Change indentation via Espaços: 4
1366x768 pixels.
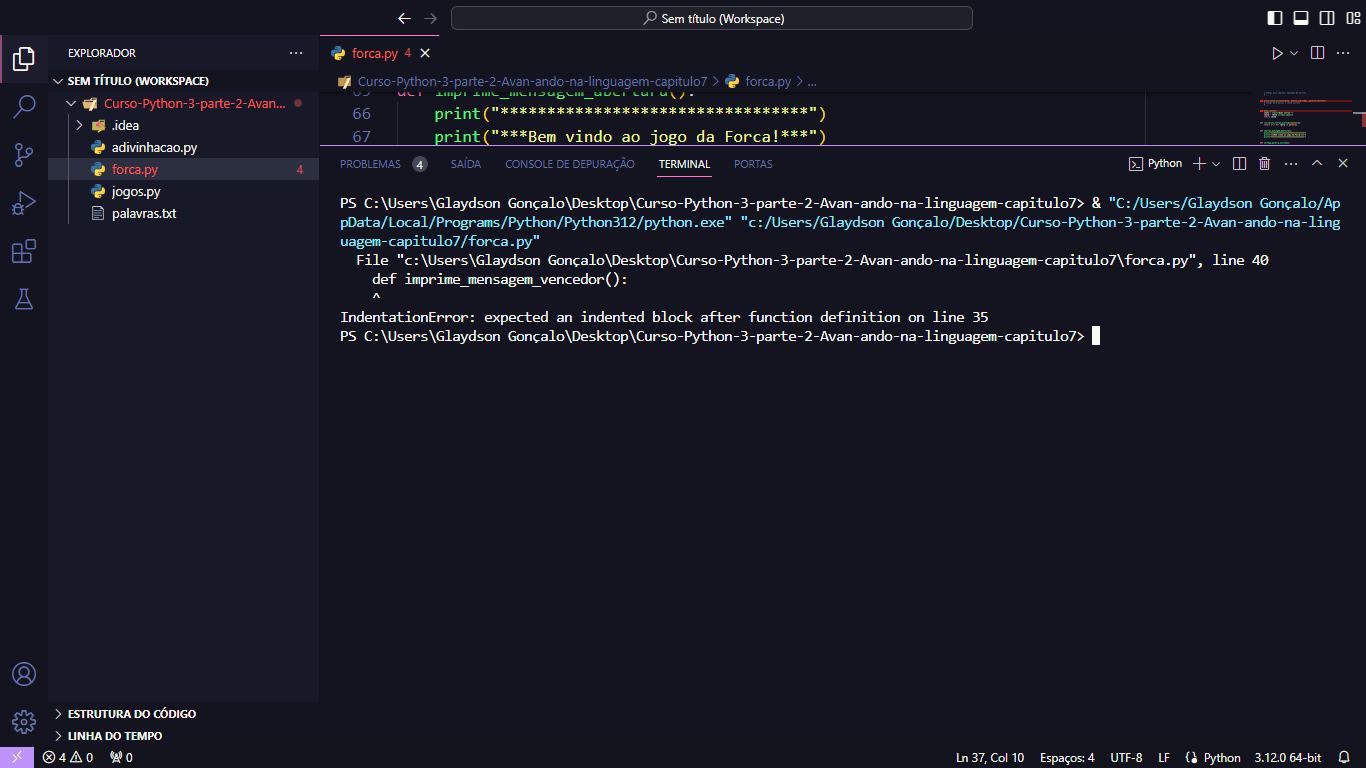(x=1067, y=757)
